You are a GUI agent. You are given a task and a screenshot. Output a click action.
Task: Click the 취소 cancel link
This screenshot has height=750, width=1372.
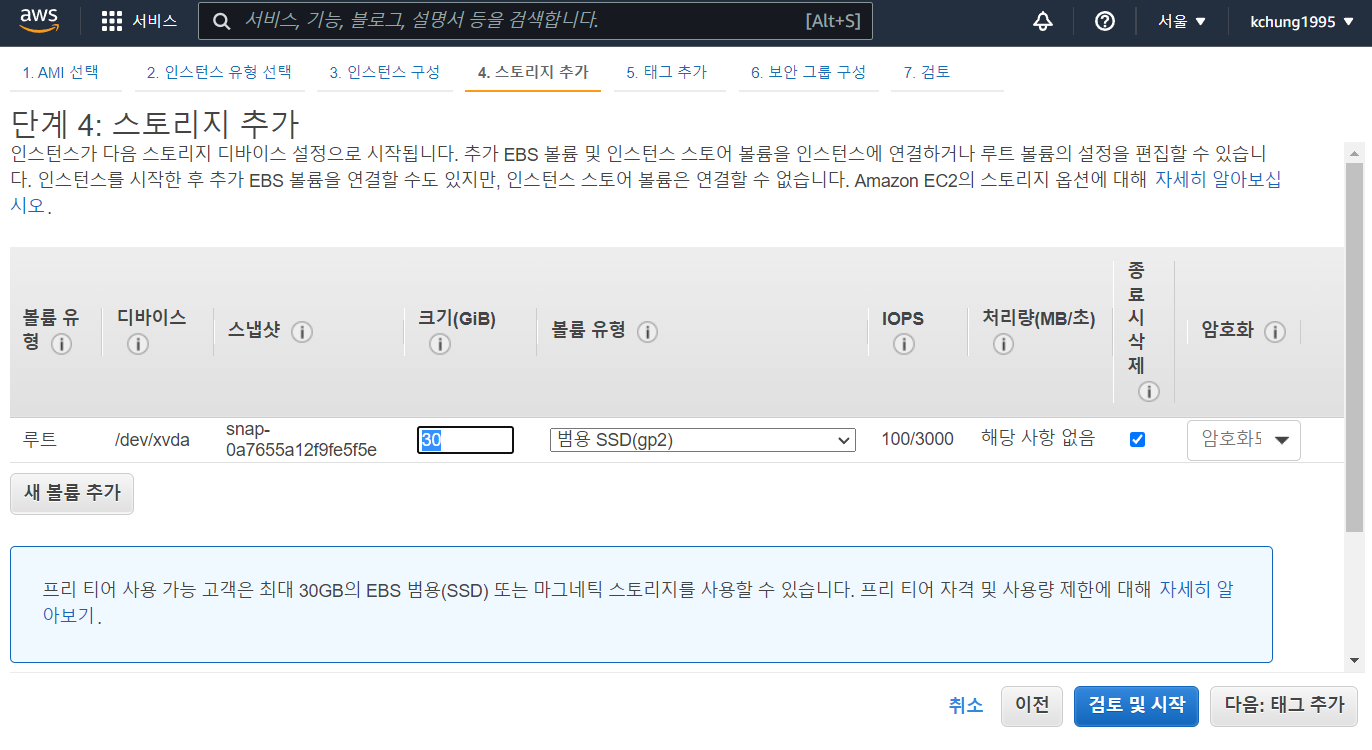[x=965, y=705]
